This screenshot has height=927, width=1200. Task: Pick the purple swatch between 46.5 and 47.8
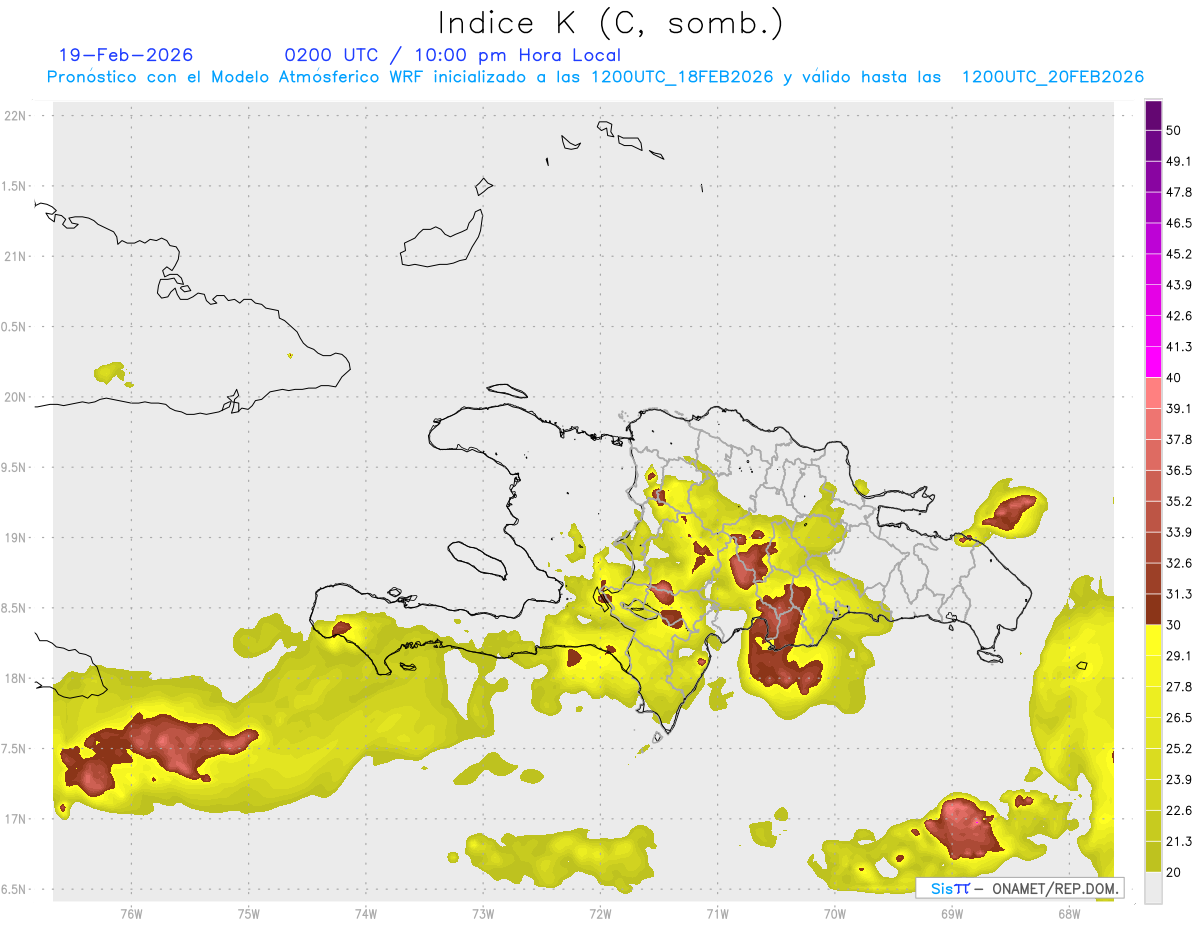coord(1153,207)
